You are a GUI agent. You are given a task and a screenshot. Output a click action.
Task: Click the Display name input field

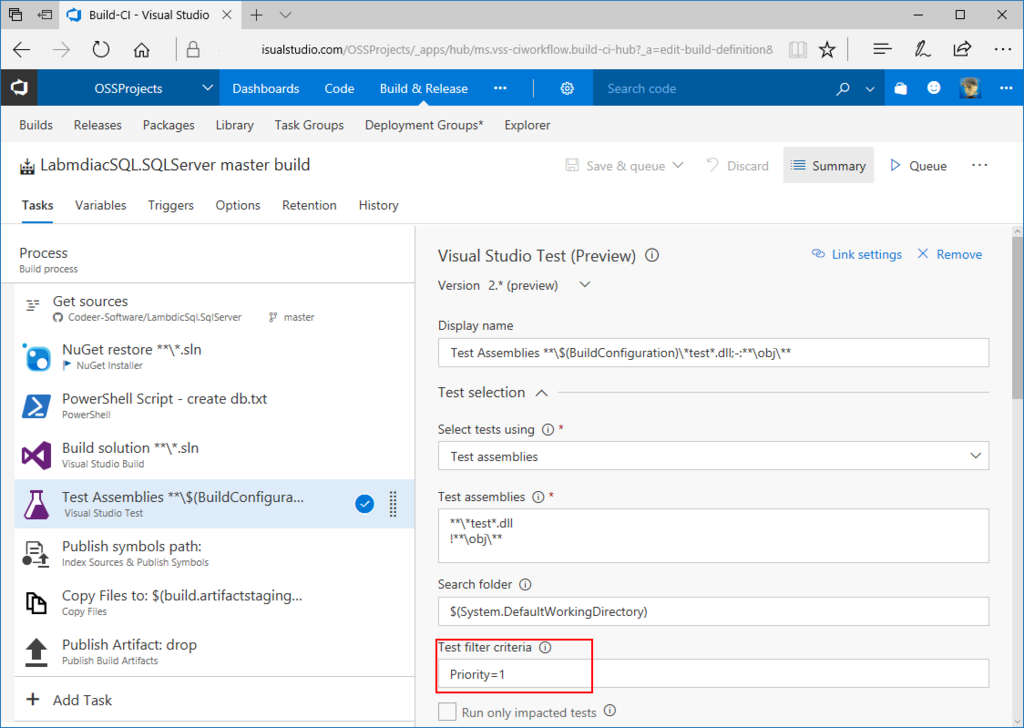tap(713, 353)
